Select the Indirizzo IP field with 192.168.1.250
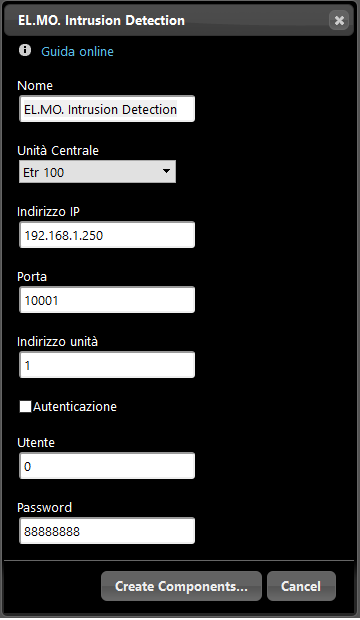 point(107,235)
